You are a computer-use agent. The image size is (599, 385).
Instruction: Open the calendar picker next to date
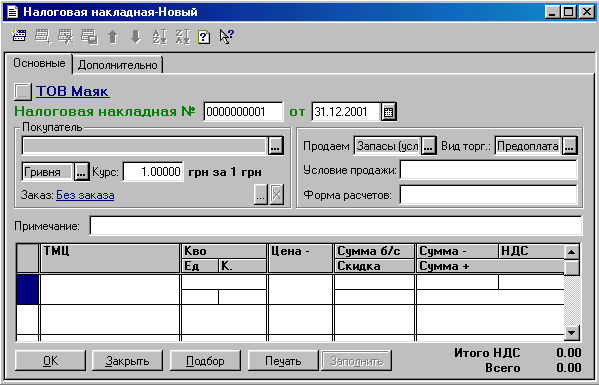coord(388,112)
